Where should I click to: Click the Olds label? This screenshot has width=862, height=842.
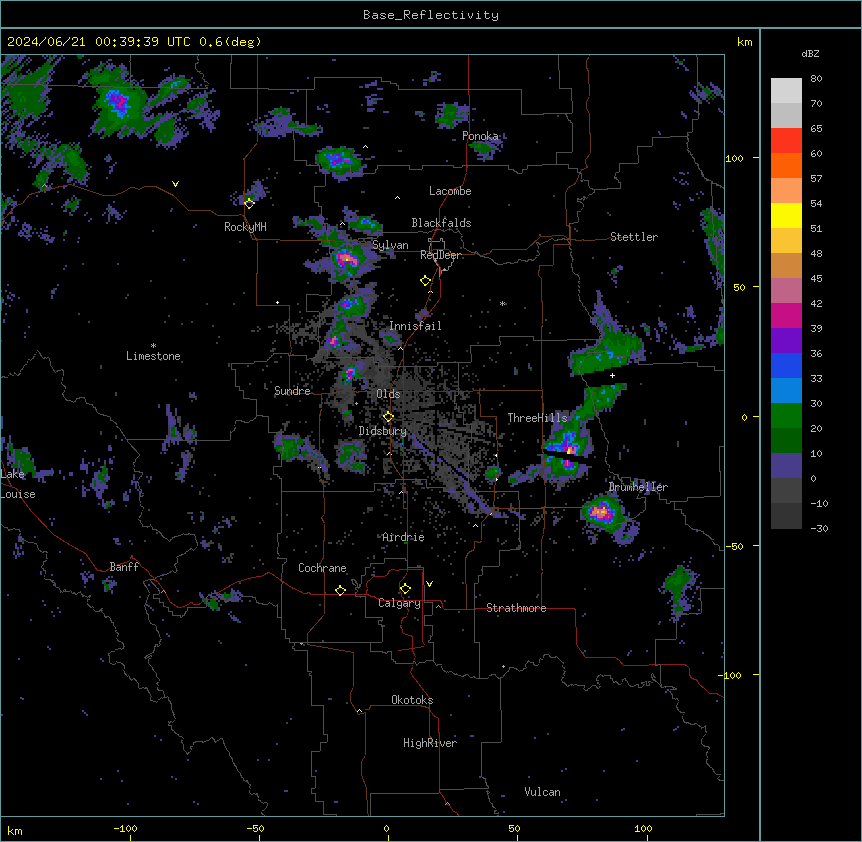point(388,394)
